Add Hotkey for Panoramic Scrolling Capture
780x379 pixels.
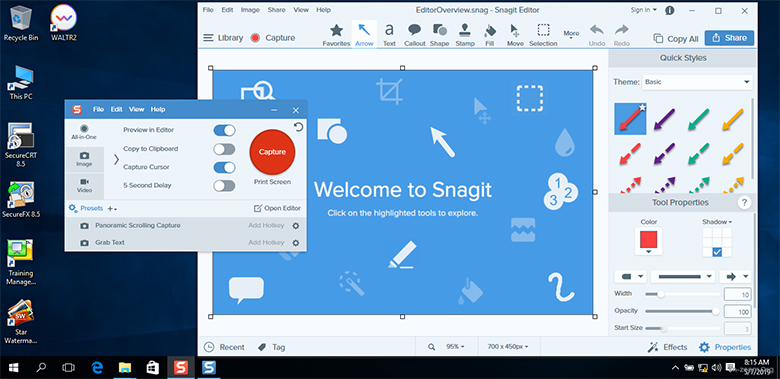266,226
